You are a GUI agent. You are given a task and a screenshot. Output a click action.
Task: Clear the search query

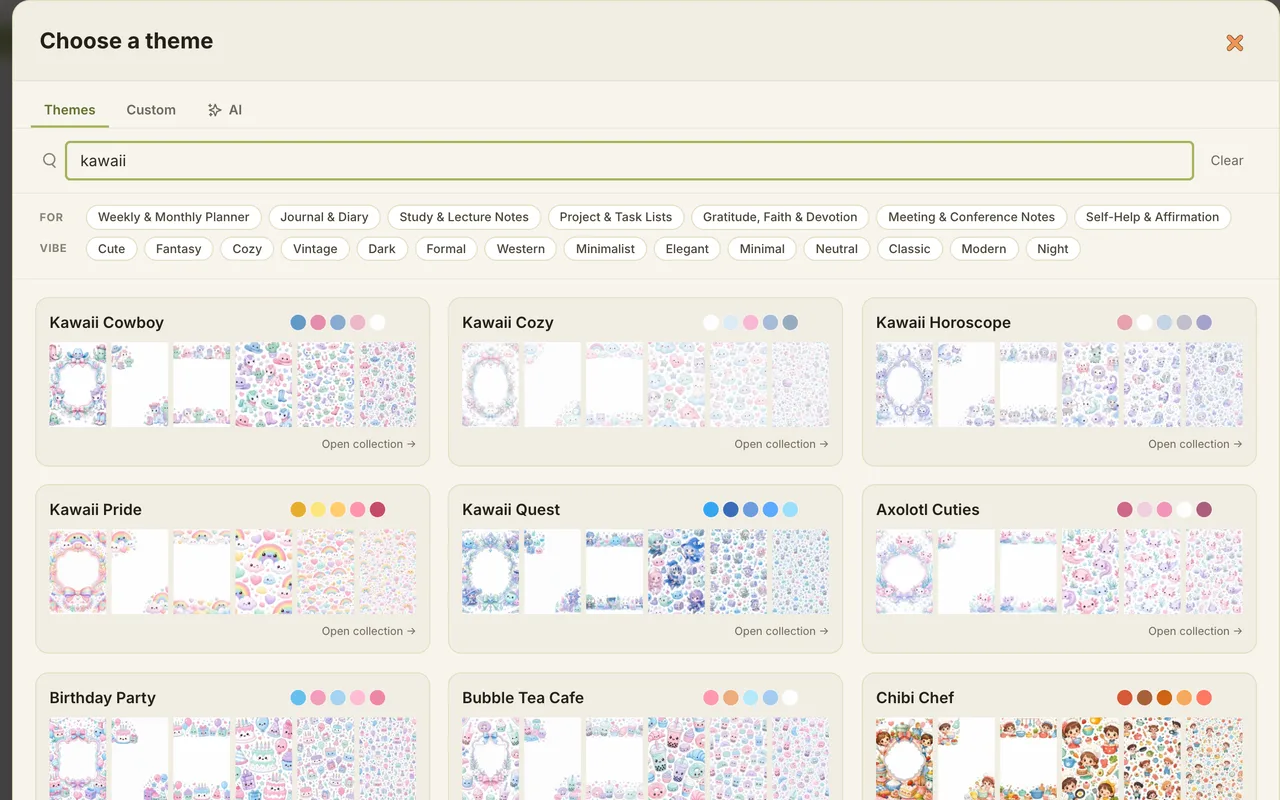1227,160
